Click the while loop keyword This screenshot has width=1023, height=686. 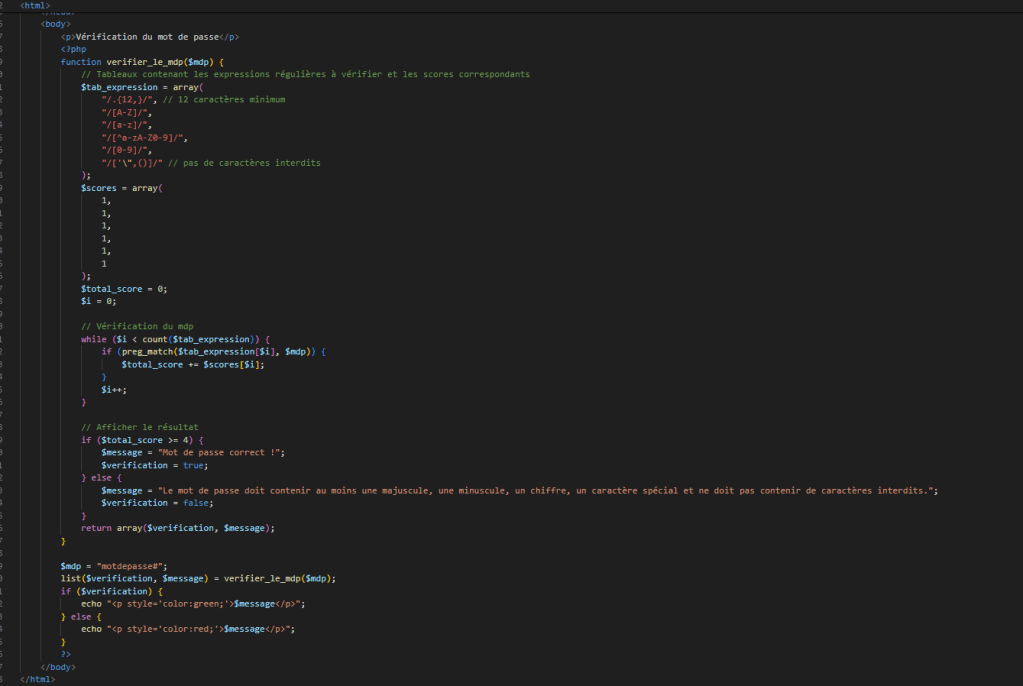[x=93, y=339]
